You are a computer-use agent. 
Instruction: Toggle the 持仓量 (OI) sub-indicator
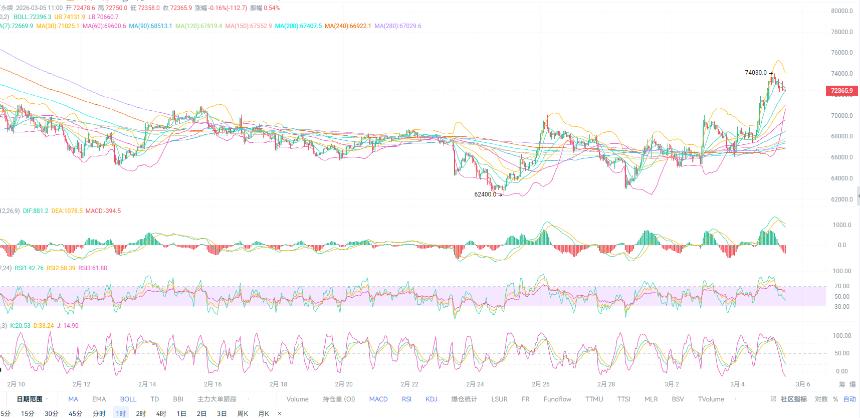[x=340, y=399]
